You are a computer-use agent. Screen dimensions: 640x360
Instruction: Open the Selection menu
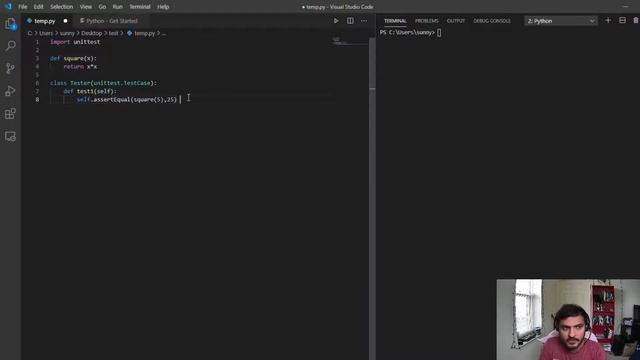[62, 7]
